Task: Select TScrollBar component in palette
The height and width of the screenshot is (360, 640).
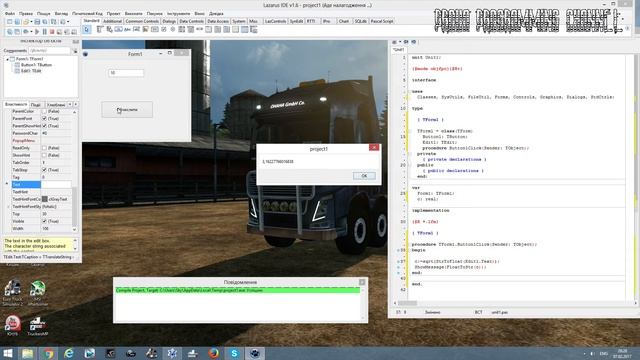Action: coord(200,29)
